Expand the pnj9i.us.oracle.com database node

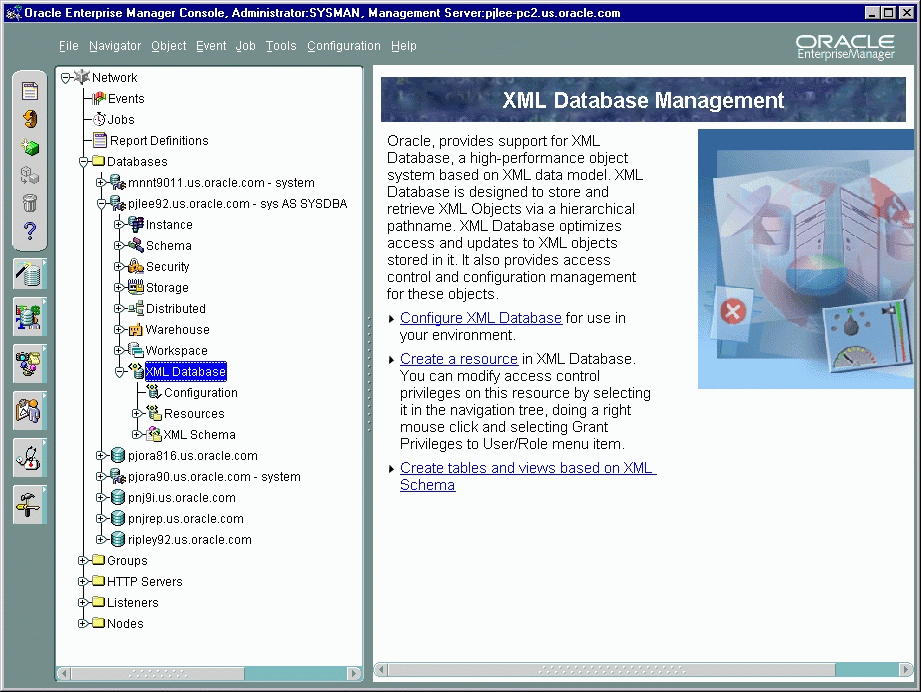(x=101, y=497)
